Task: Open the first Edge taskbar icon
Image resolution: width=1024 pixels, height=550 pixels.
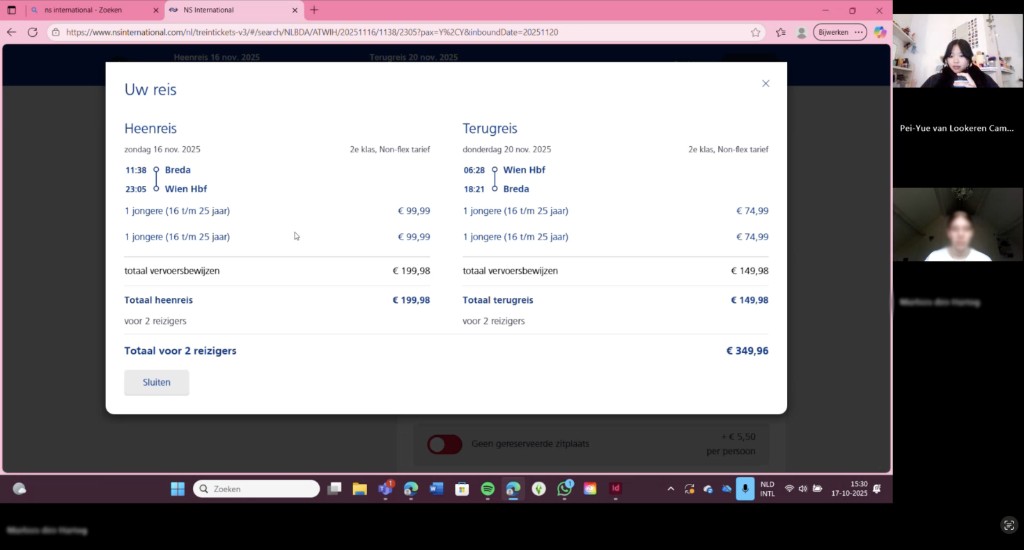Action: click(x=411, y=489)
